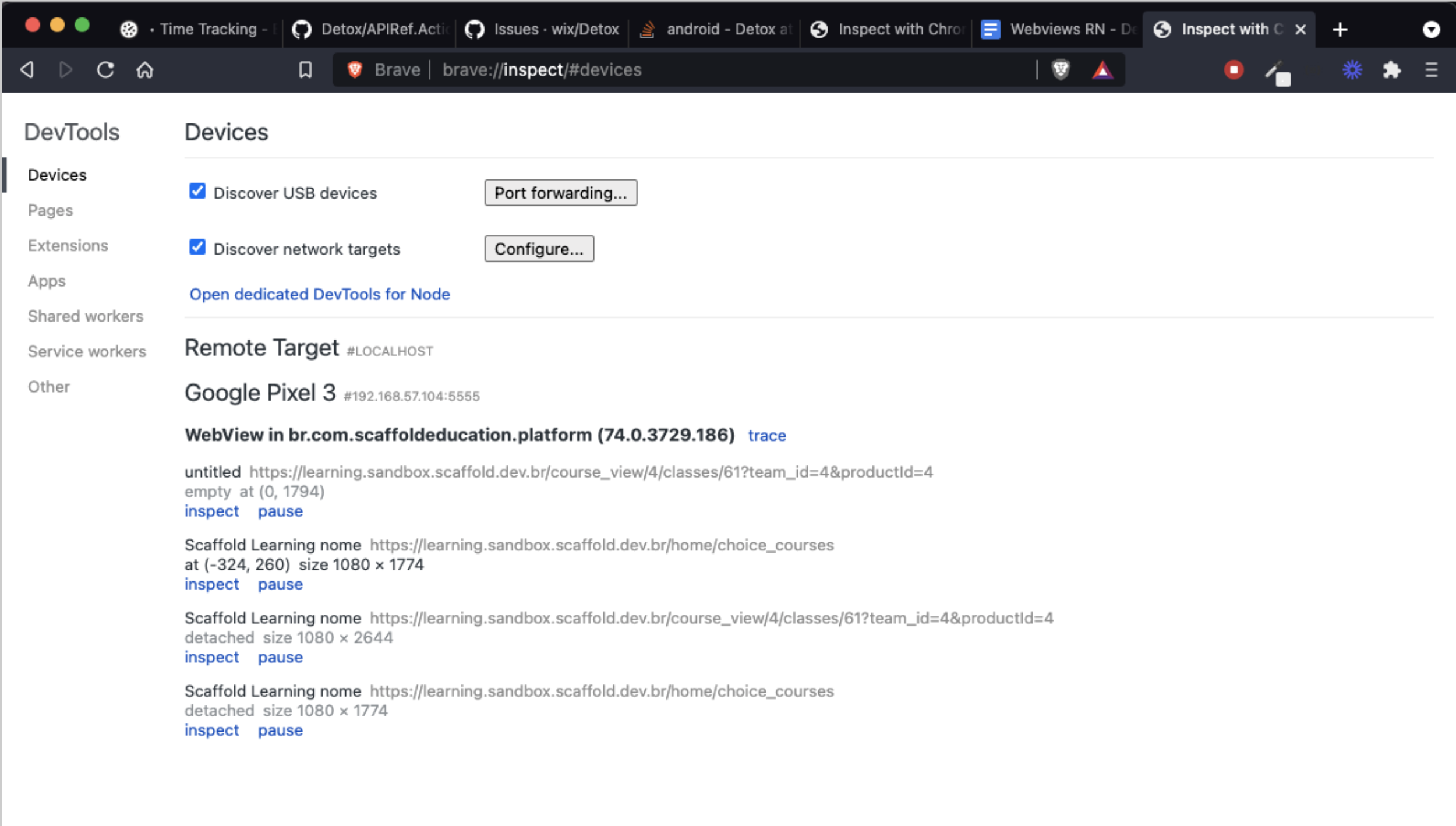Select Extensions in the DevTools sidebar
The height and width of the screenshot is (826, 1456).
click(x=68, y=246)
